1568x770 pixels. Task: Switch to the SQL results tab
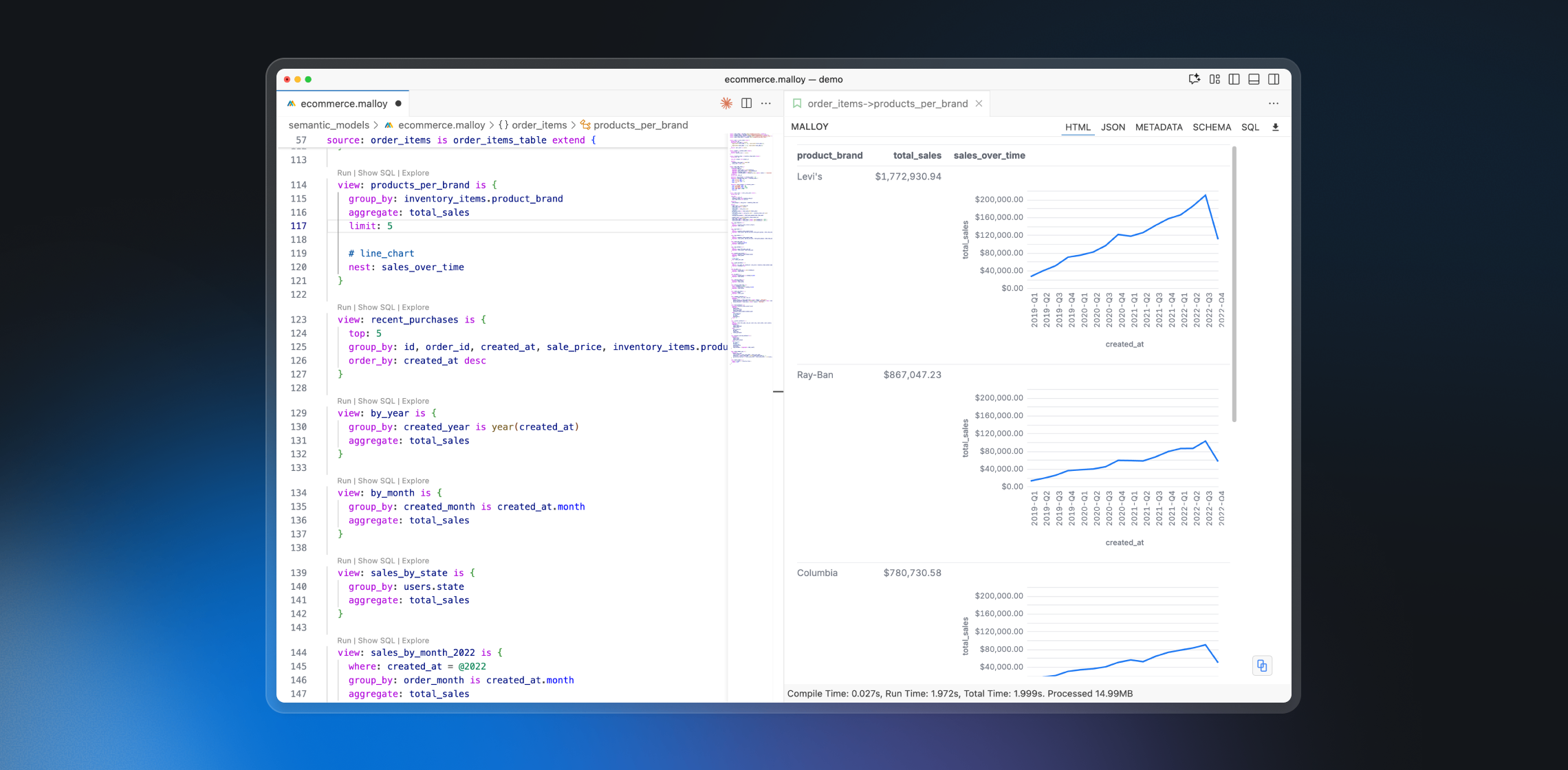(1250, 127)
